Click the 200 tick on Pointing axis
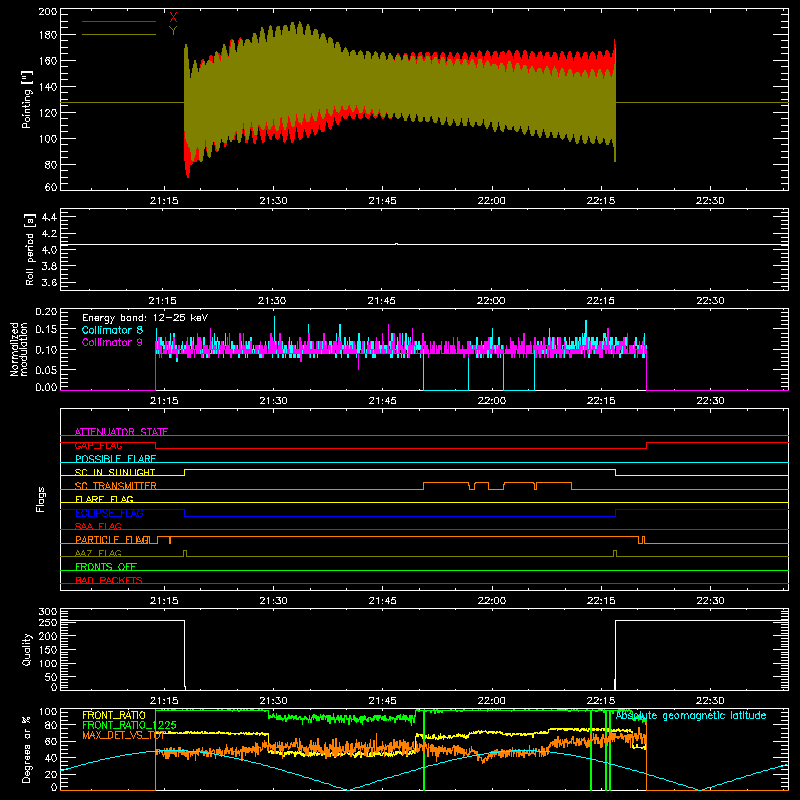 click(48, 11)
